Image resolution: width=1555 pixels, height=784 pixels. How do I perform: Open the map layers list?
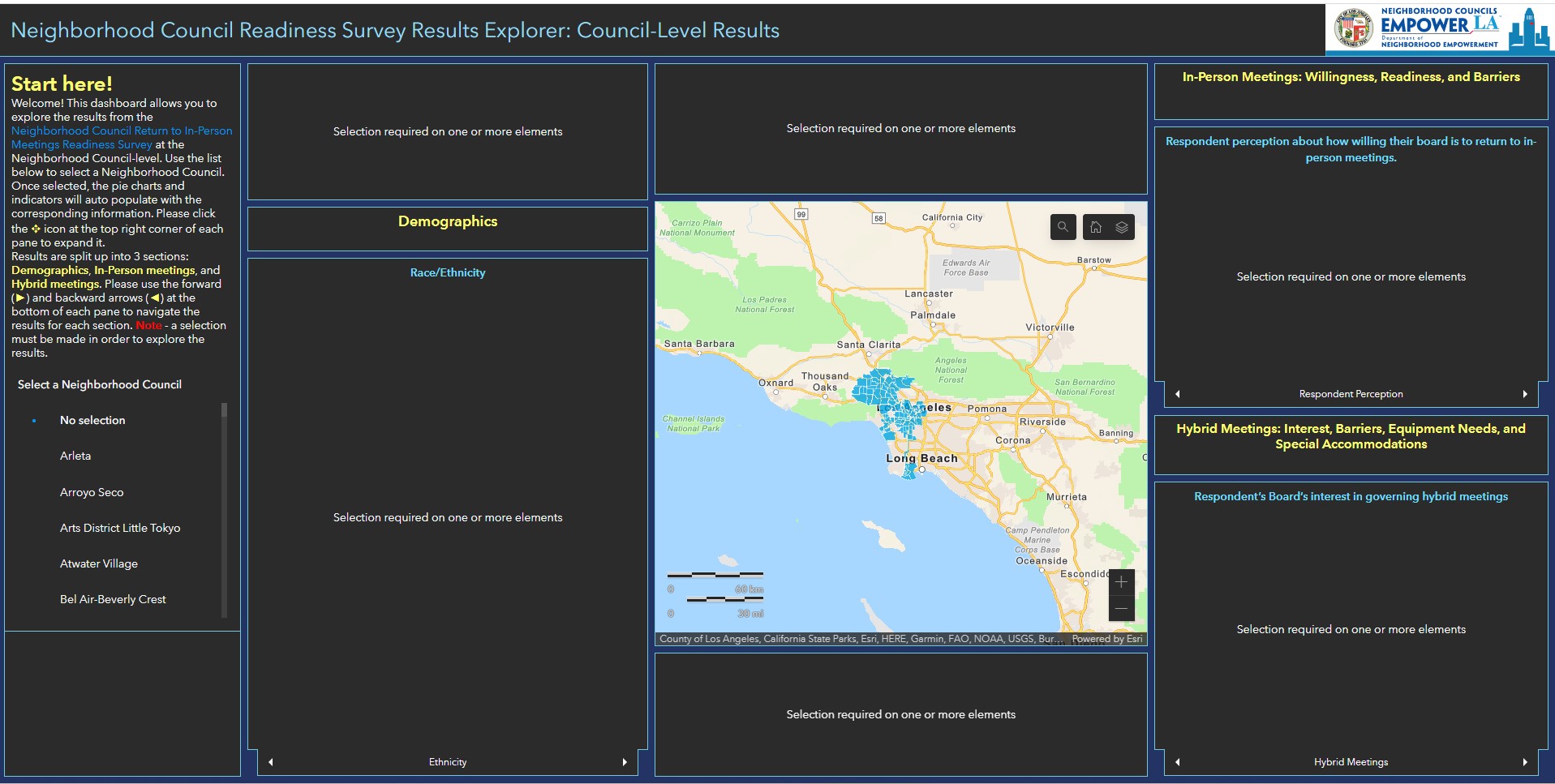coord(1122,227)
